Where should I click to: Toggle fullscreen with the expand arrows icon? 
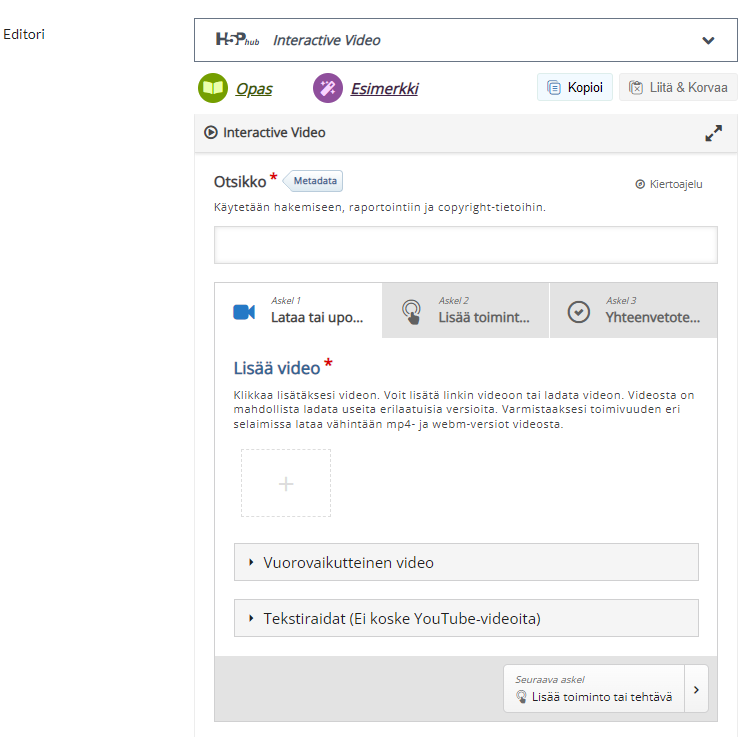pos(713,133)
